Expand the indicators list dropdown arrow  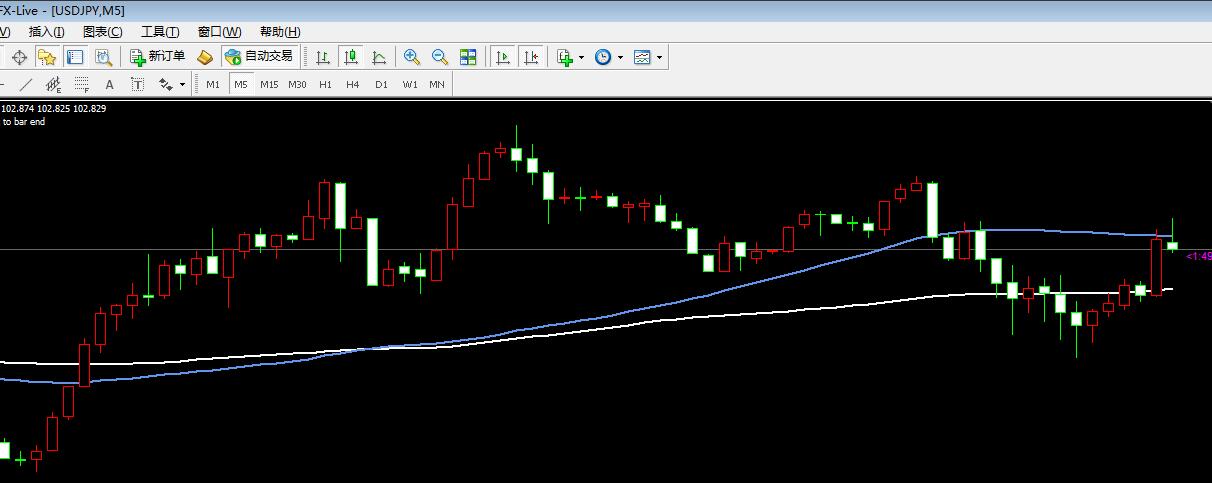[581, 57]
